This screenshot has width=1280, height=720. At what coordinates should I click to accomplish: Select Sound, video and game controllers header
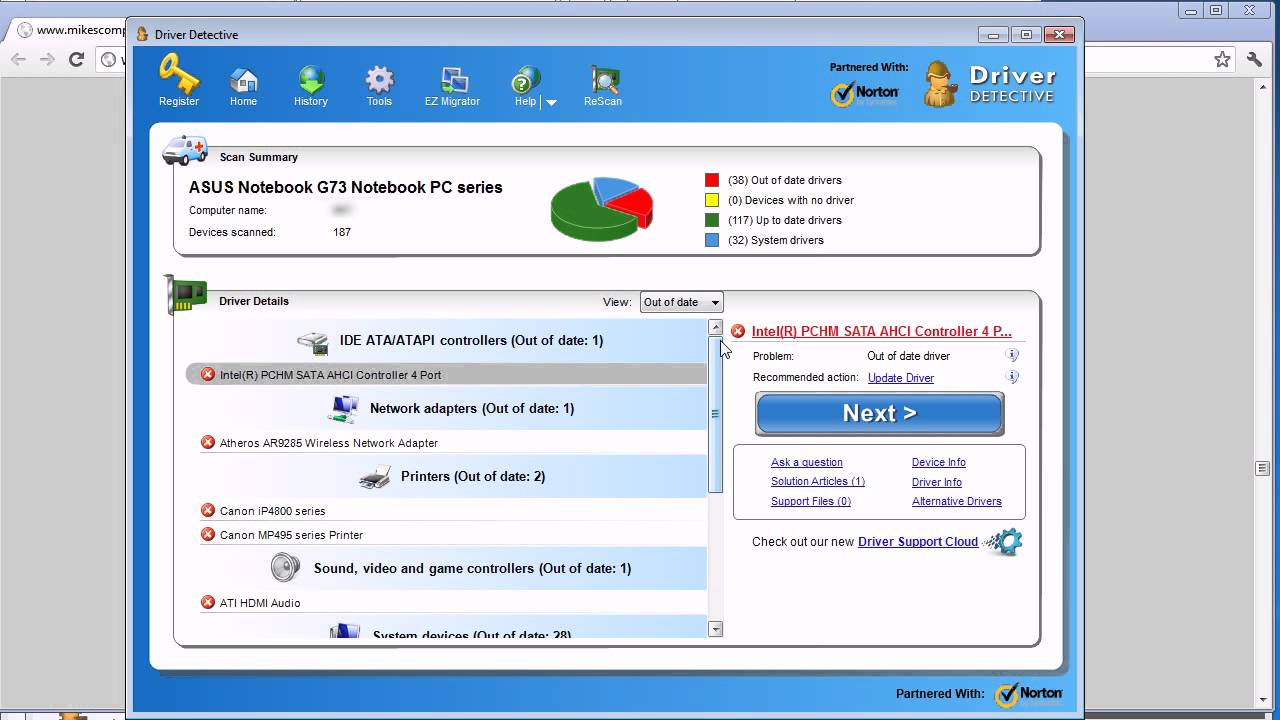coord(446,569)
